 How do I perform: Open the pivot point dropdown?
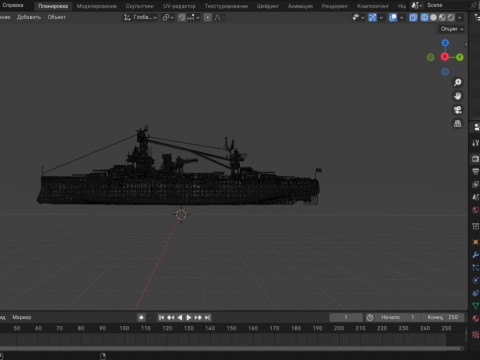[168, 17]
